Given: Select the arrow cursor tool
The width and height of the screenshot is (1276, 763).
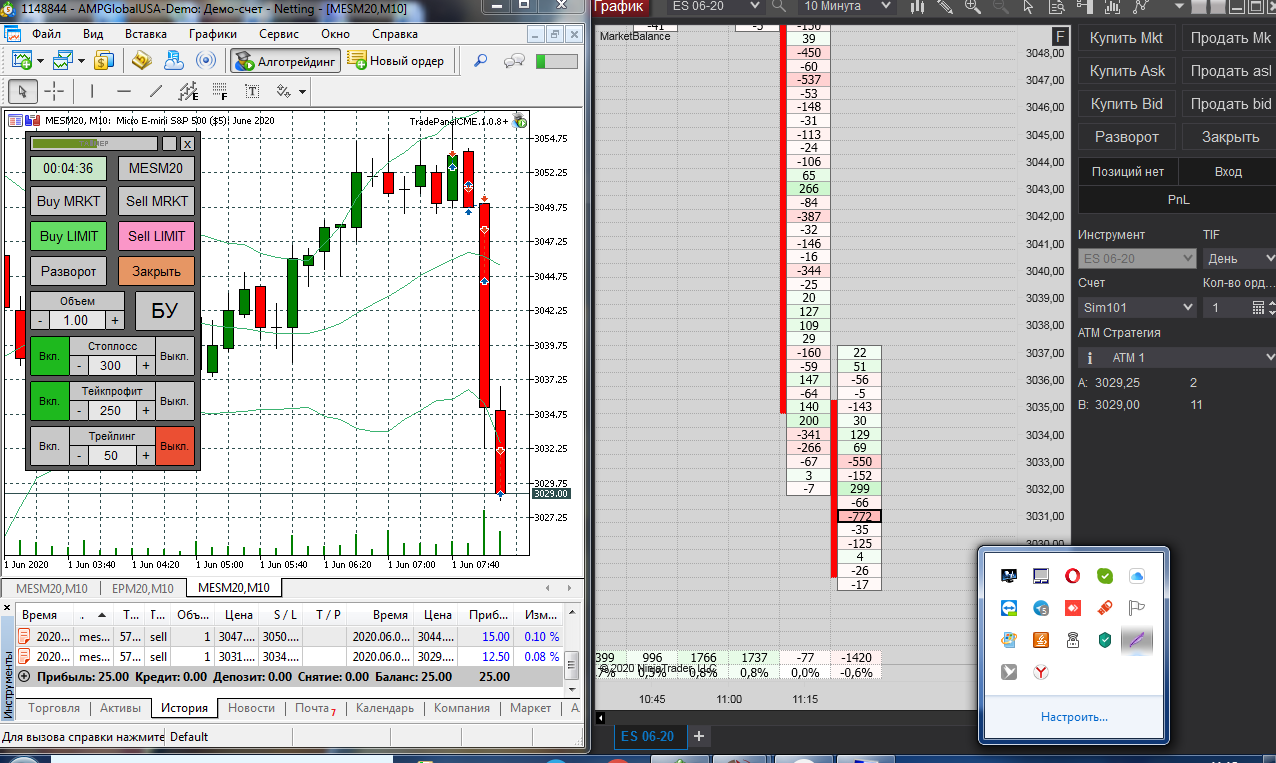Looking at the screenshot, I should (x=23, y=91).
